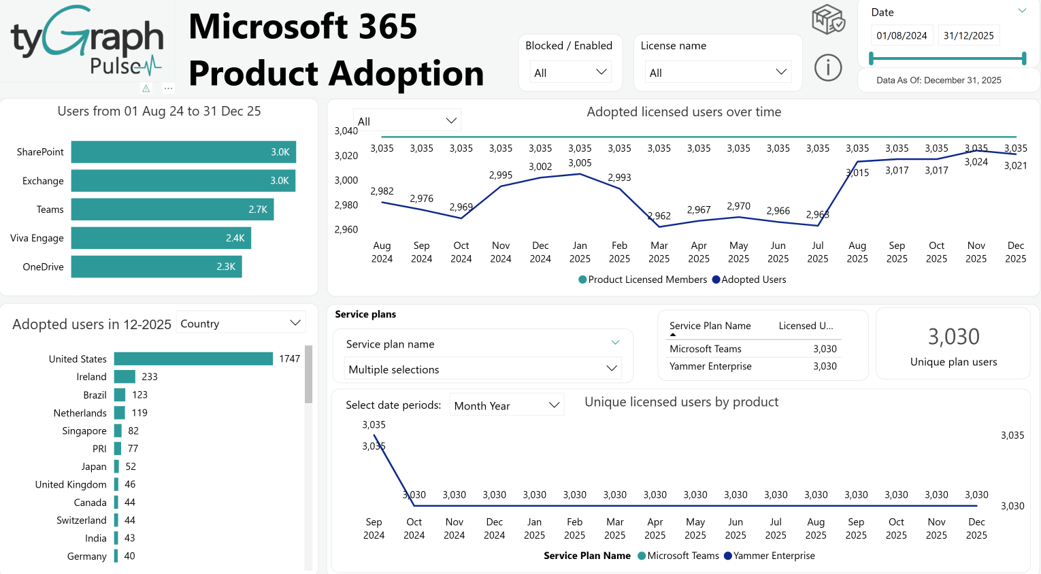
Task: Click the Germany country label
Action: (86, 556)
